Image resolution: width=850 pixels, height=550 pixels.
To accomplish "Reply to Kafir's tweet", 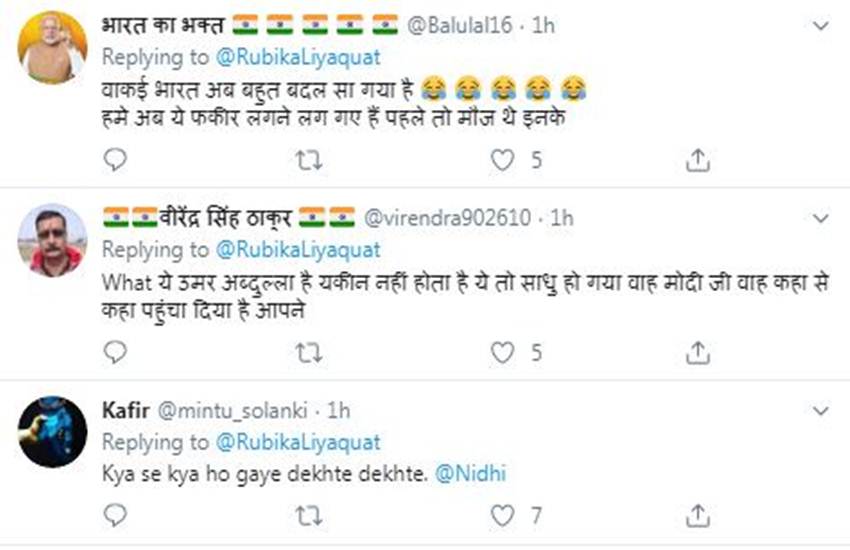I will (x=116, y=517).
